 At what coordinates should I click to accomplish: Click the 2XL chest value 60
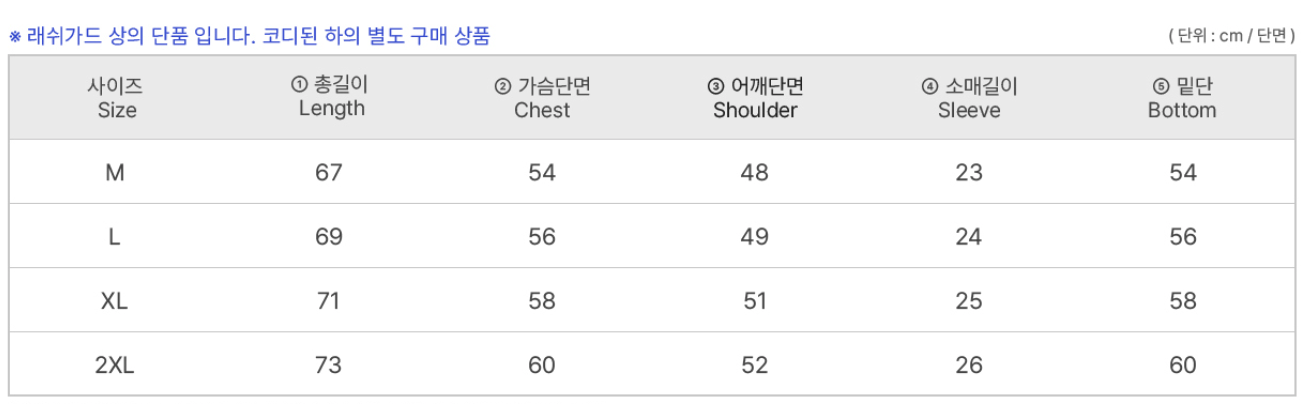pos(542,366)
